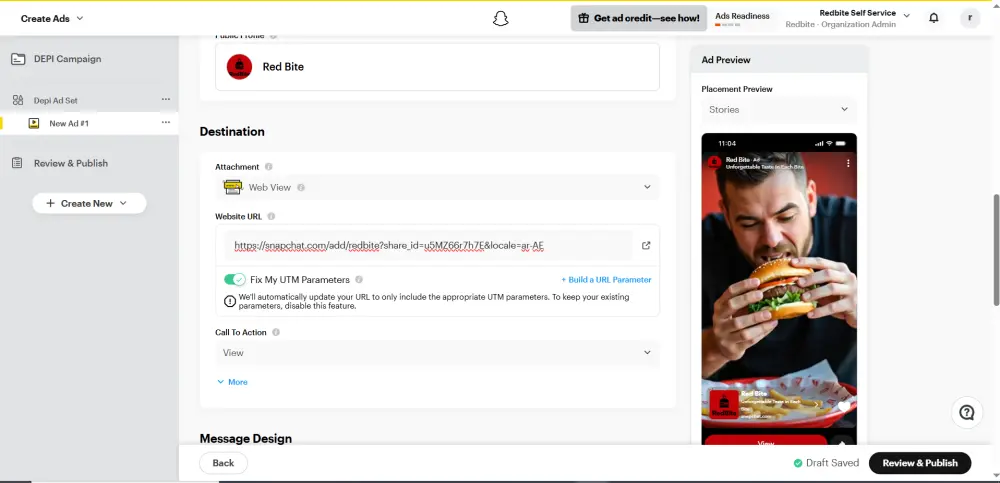
Task: Click the Ad Preview panel header
Action: point(779,60)
